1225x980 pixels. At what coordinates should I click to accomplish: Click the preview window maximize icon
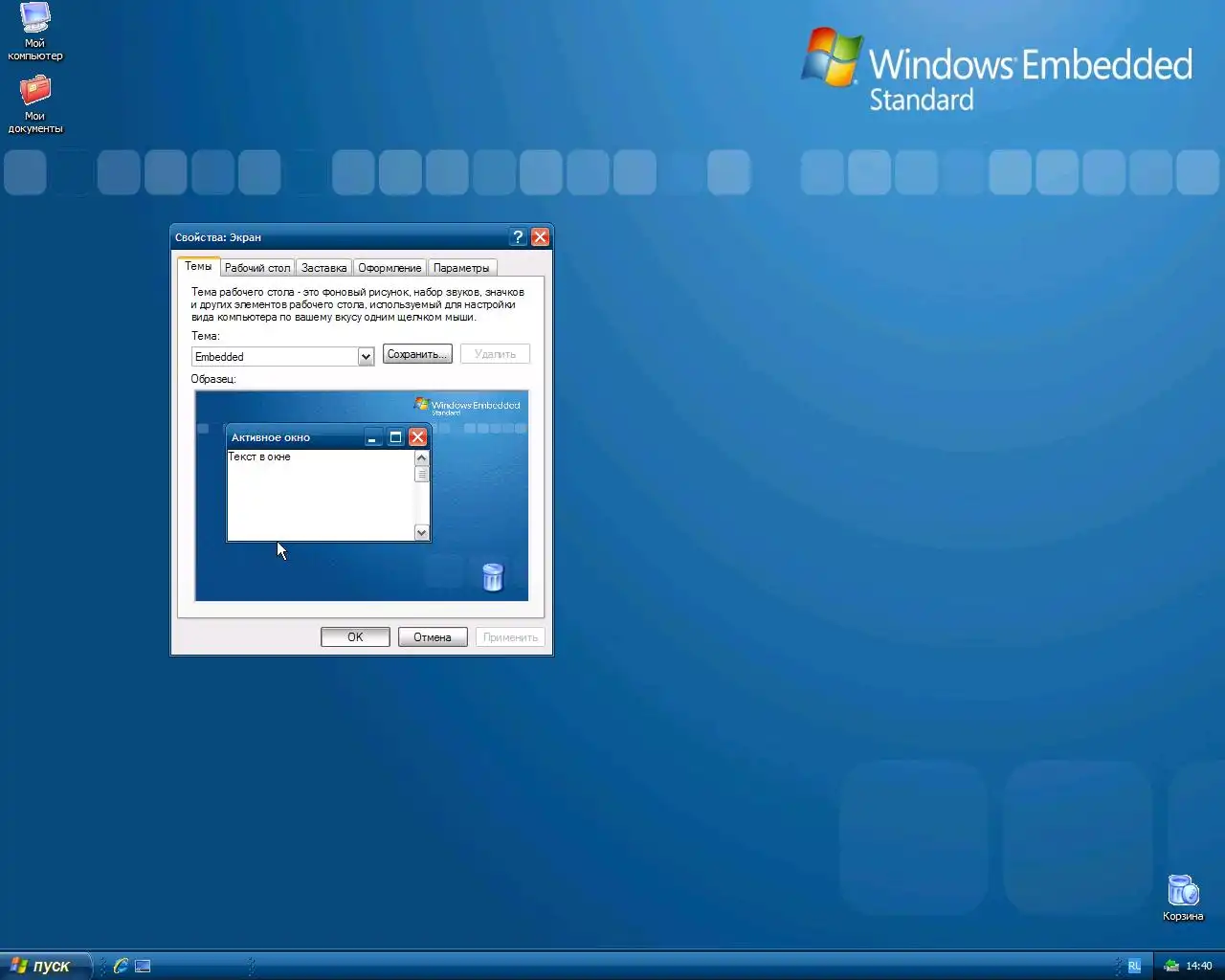(395, 437)
